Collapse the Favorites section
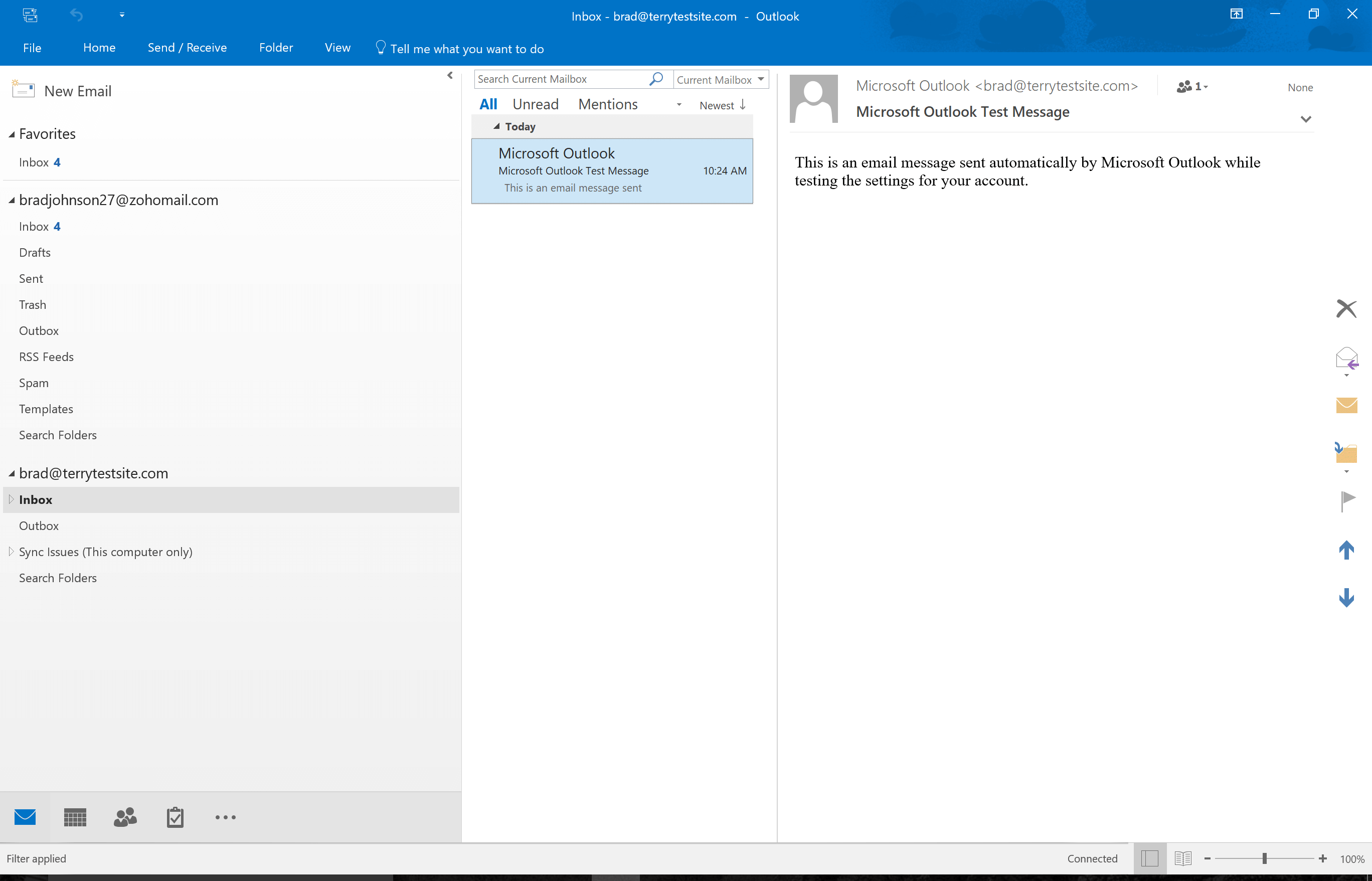Viewport: 1372px width, 881px height. pyautogui.click(x=12, y=134)
